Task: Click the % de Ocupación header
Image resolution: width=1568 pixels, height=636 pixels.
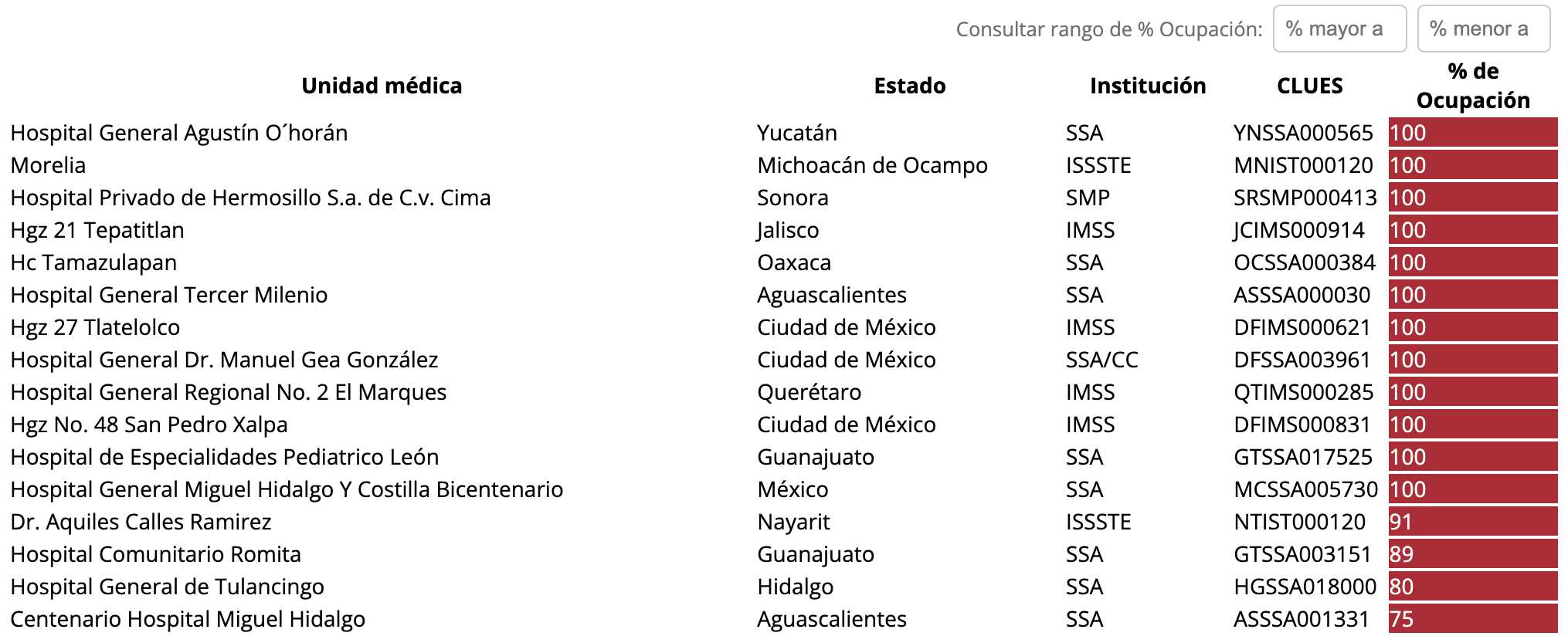Action: (x=1472, y=86)
